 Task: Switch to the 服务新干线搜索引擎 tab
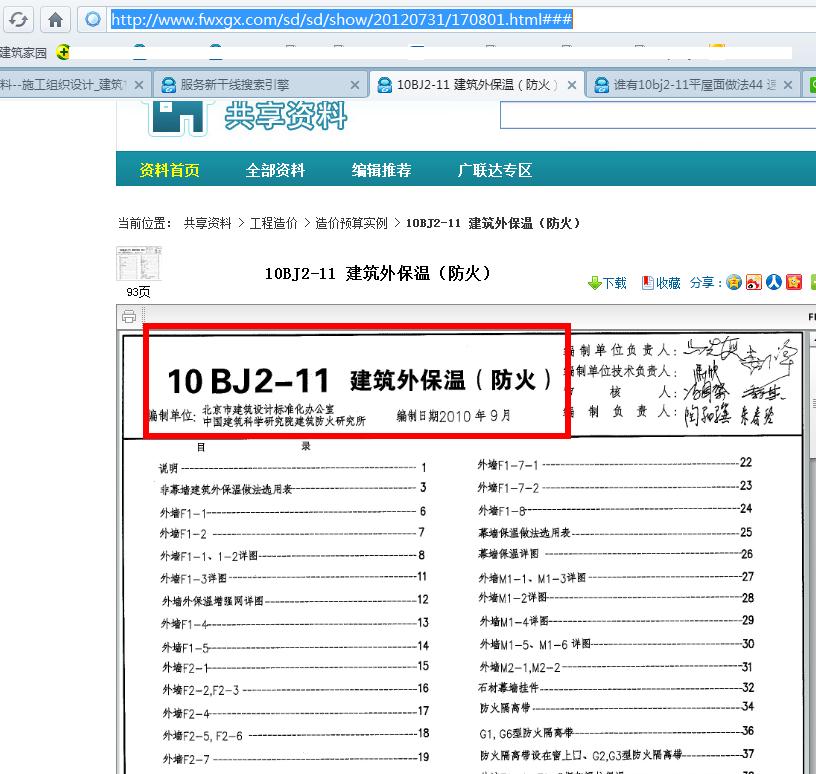(x=235, y=85)
